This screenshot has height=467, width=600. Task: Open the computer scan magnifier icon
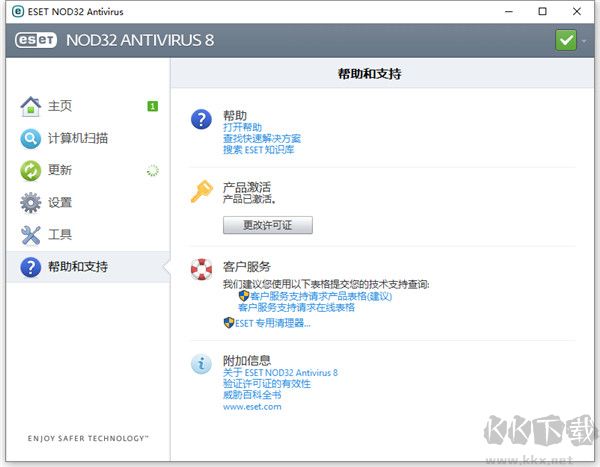click(x=31, y=139)
